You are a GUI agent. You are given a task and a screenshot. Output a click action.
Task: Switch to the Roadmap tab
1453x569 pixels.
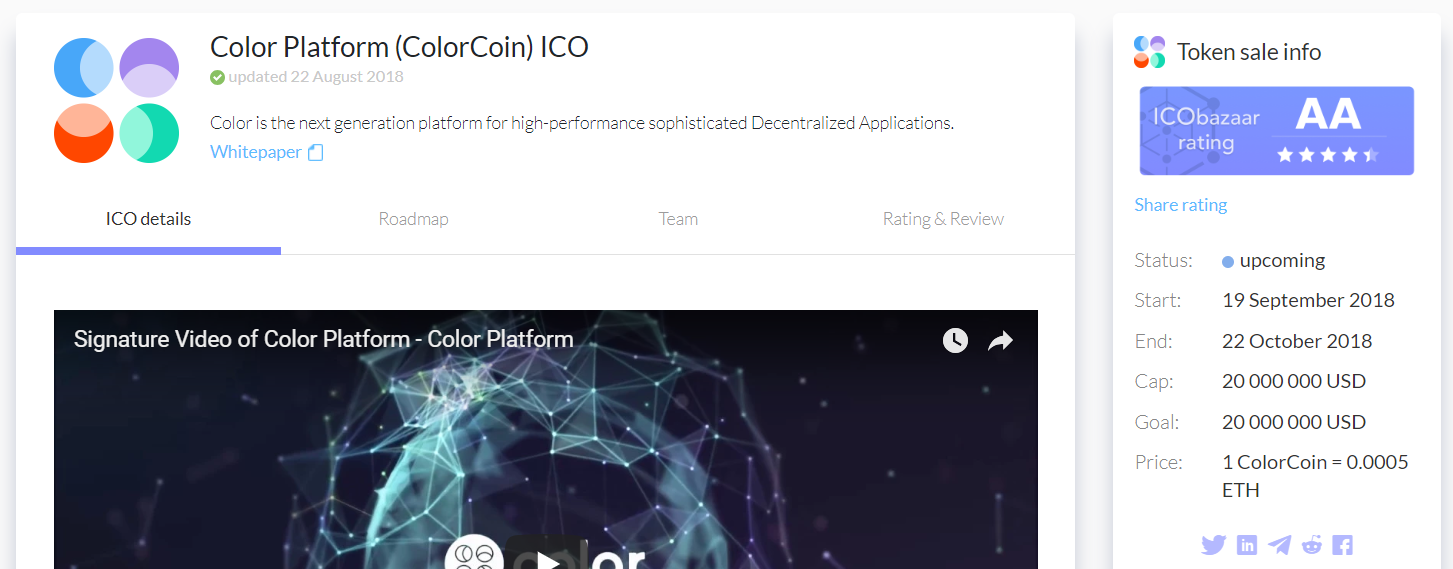[413, 219]
